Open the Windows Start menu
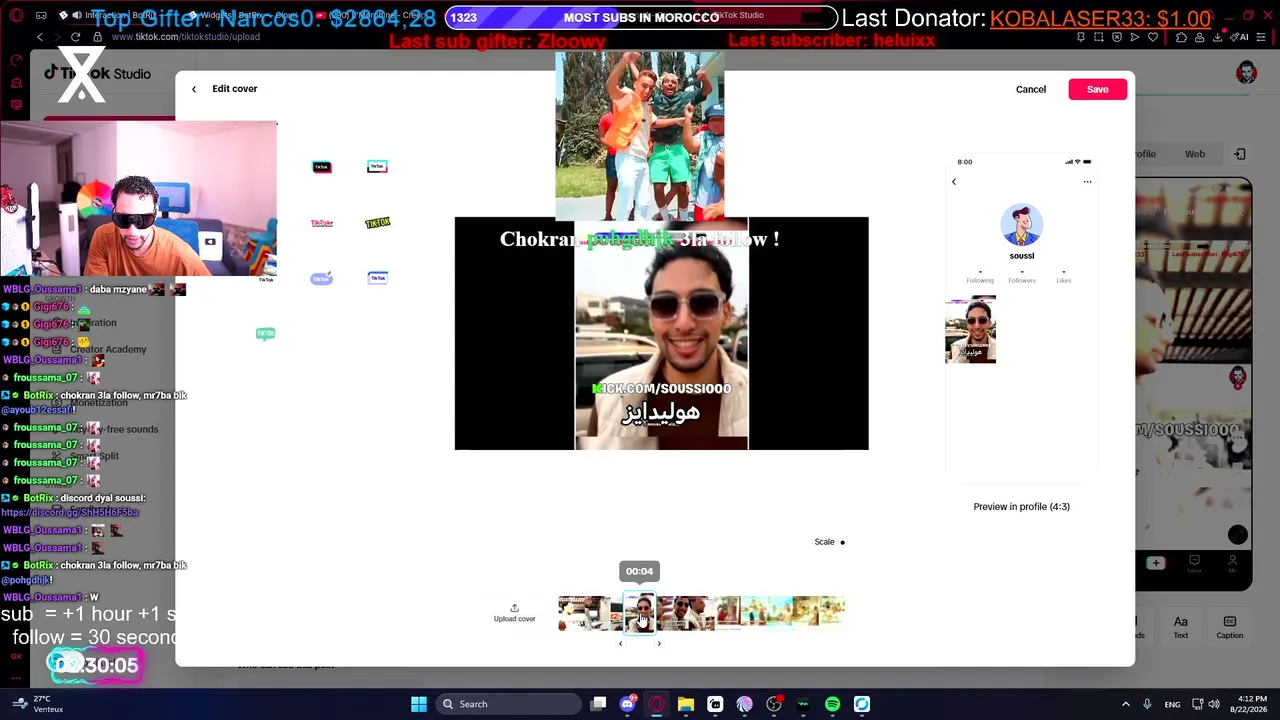This screenshot has width=1280, height=720. tap(419, 704)
